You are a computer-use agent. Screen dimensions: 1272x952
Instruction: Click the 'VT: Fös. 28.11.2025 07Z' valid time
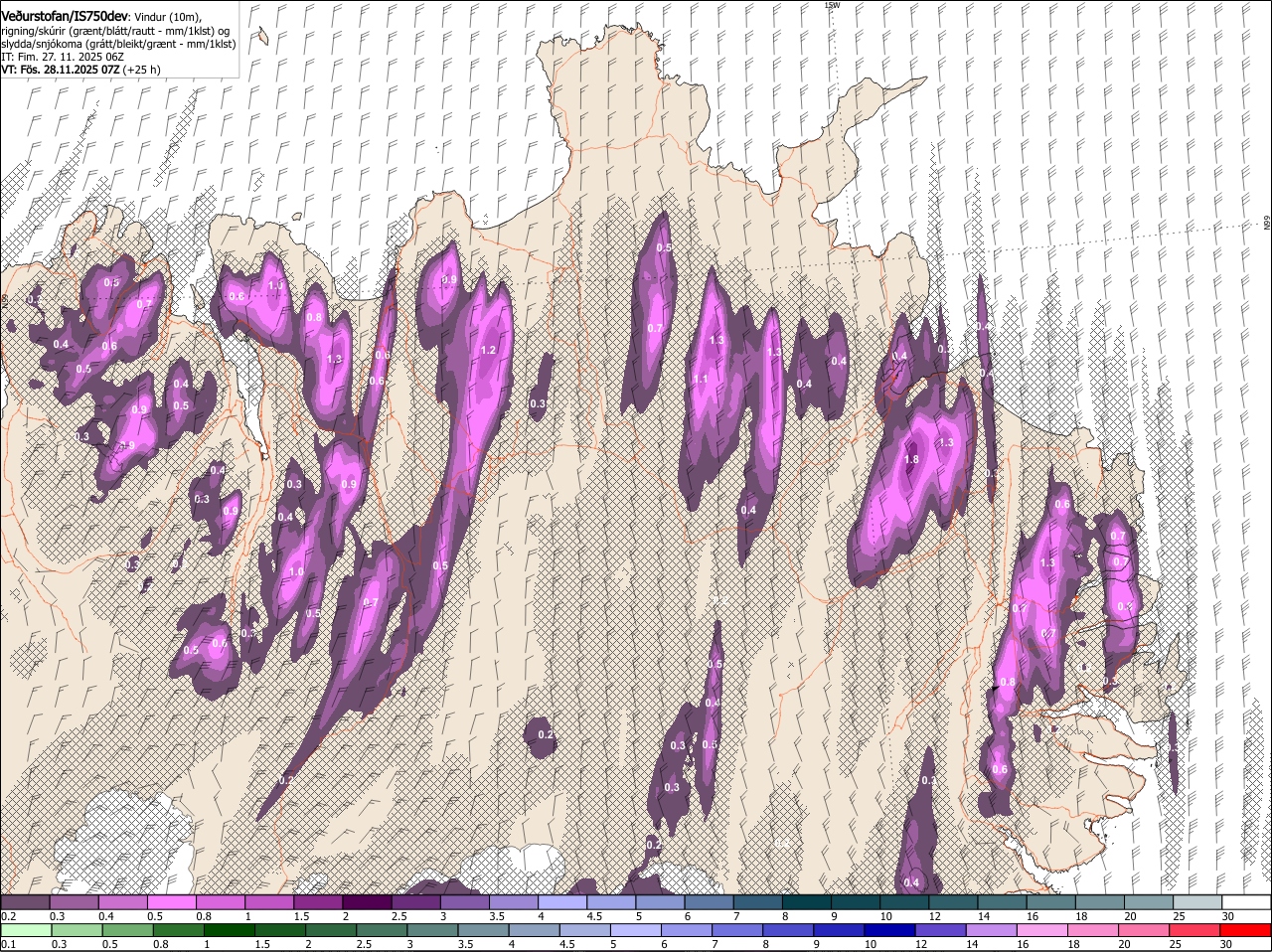click(x=60, y=71)
